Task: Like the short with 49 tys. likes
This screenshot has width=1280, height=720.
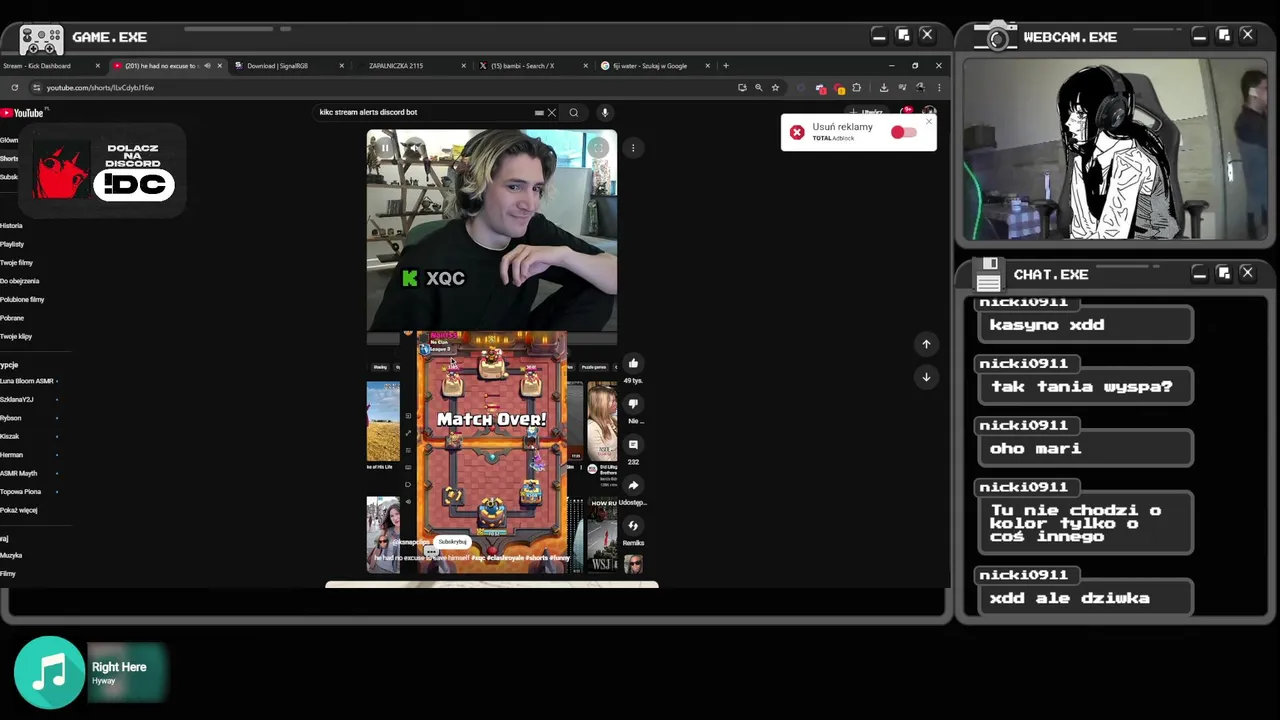Action: pos(633,363)
